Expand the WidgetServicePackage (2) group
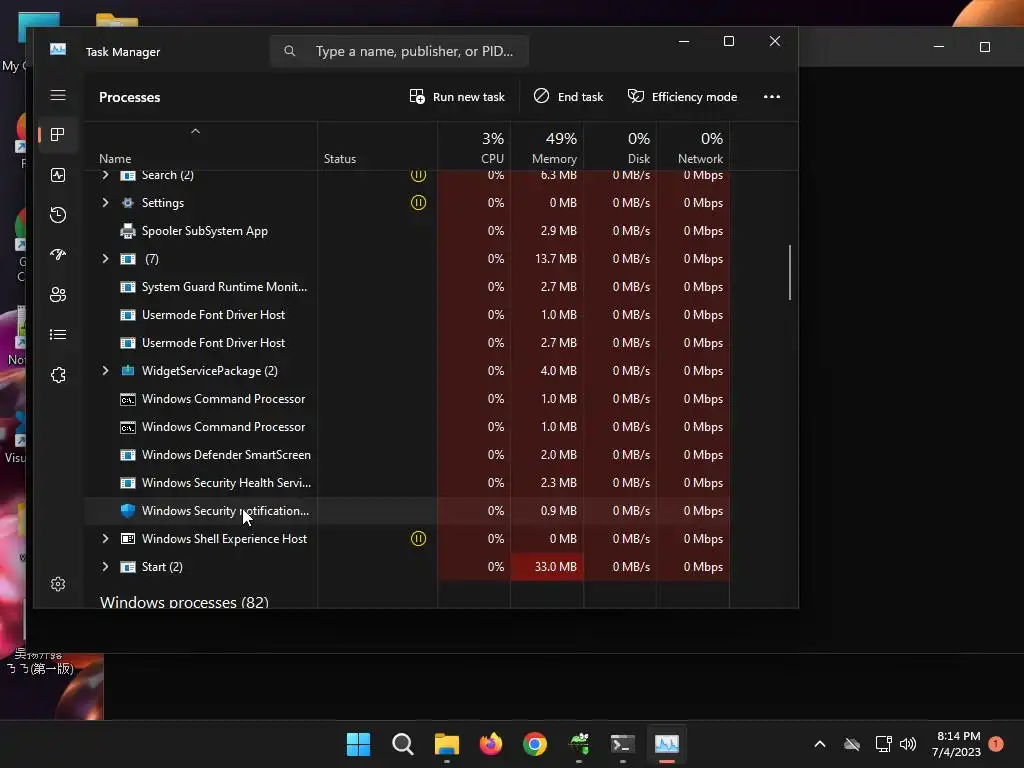Screen dimensions: 1024x768 (105, 370)
